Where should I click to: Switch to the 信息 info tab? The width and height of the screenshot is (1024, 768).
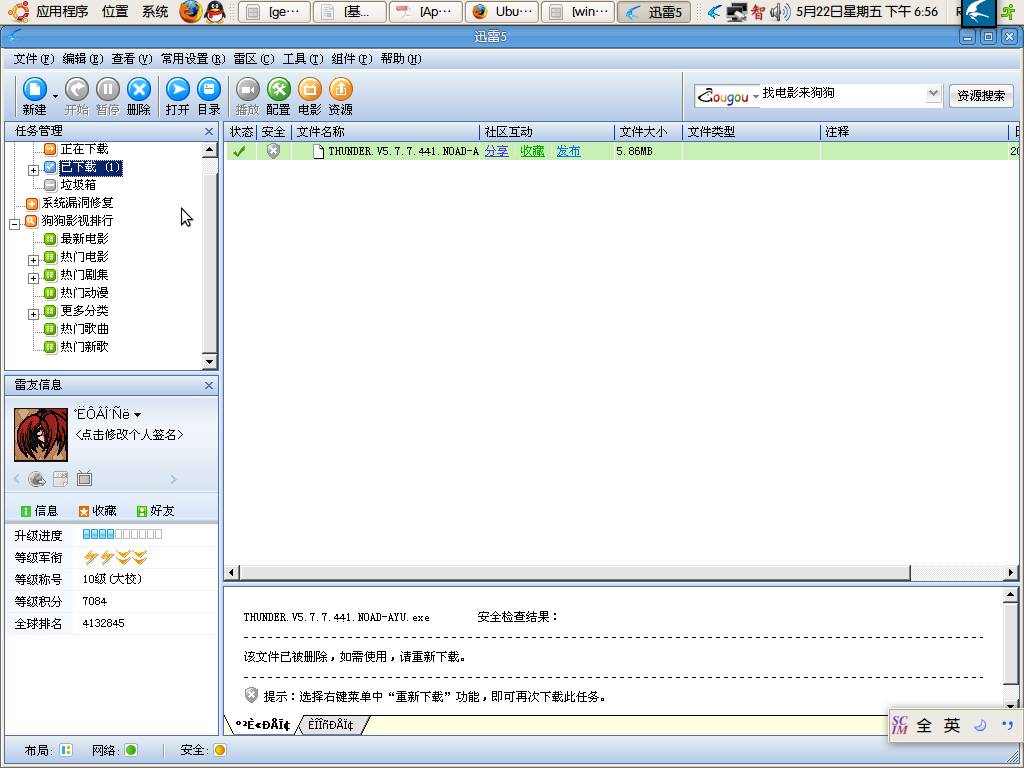click(40, 511)
